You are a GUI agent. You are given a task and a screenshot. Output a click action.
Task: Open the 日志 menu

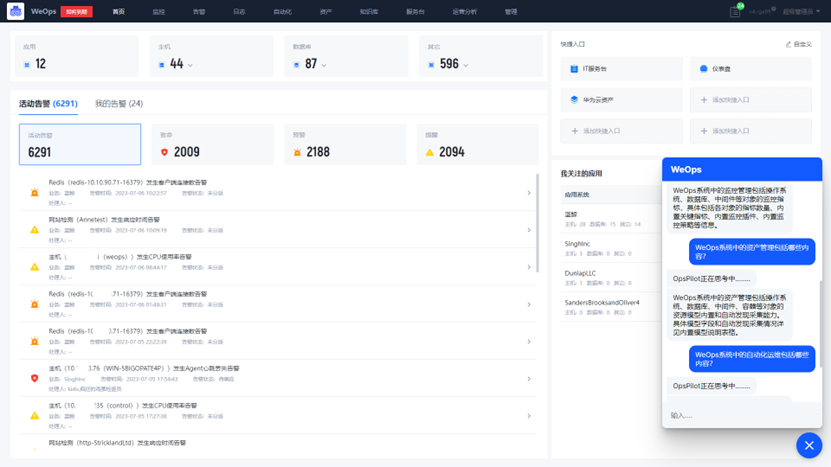pos(239,12)
